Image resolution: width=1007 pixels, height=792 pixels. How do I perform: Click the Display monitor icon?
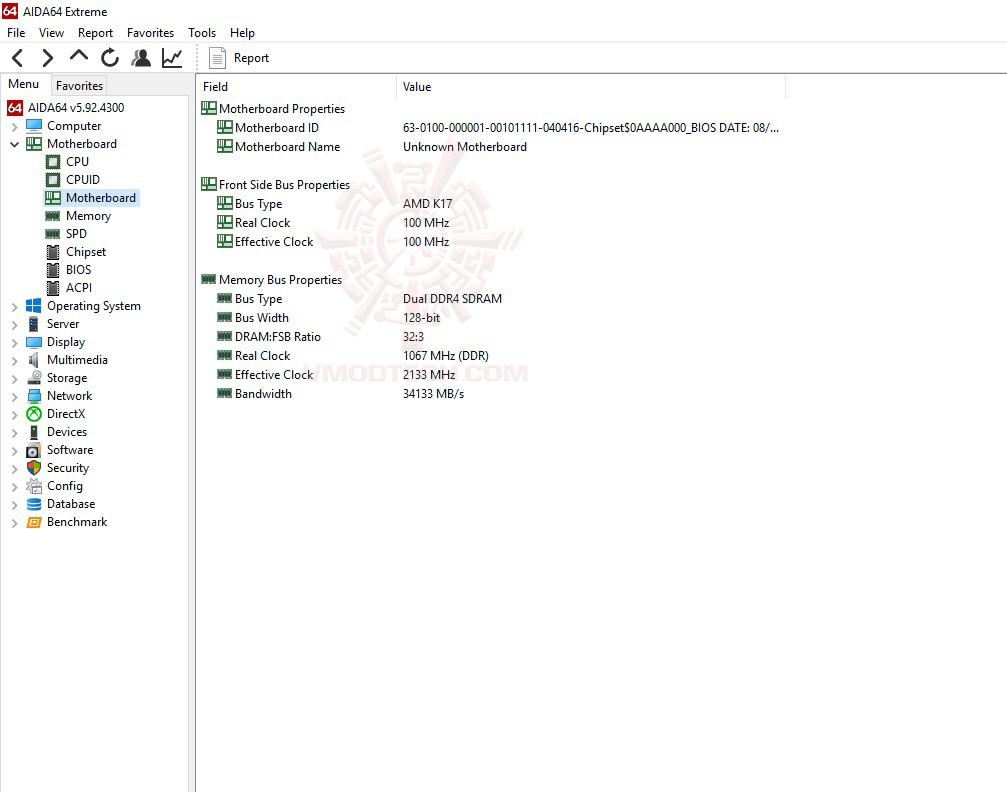(34, 342)
